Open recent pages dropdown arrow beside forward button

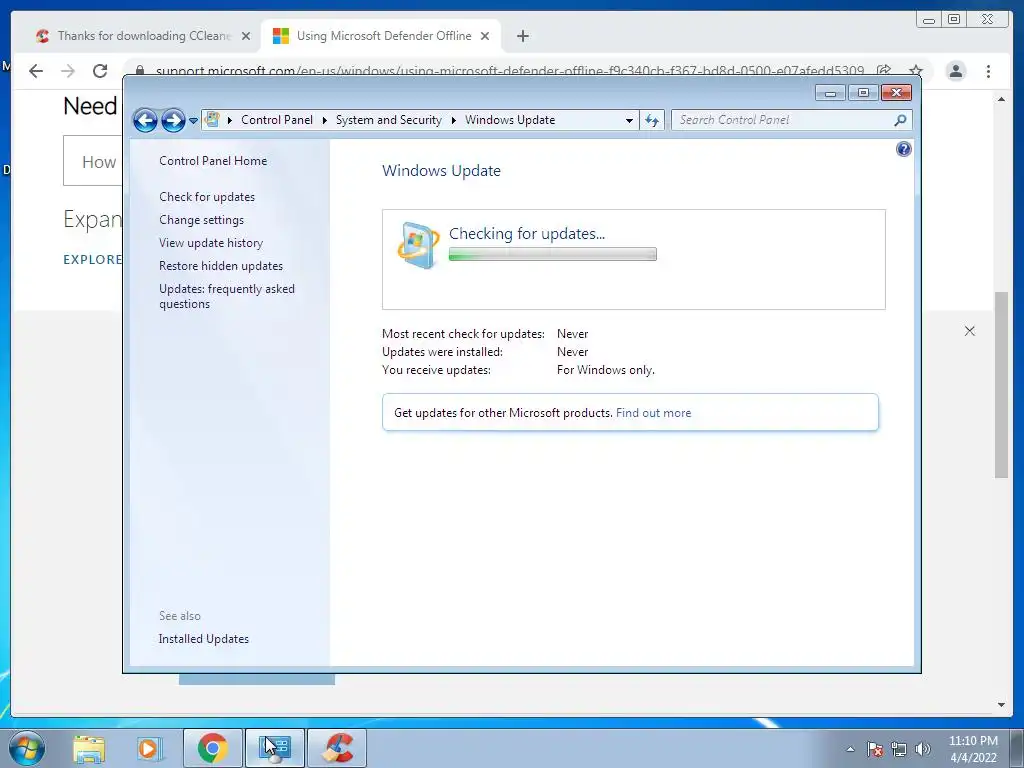click(193, 121)
